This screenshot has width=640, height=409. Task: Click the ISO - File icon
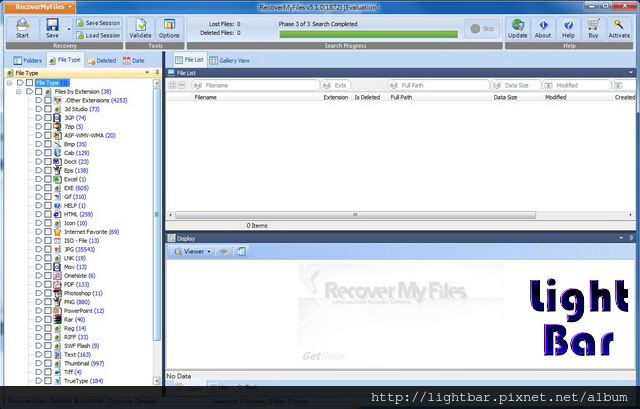[x=58, y=240]
